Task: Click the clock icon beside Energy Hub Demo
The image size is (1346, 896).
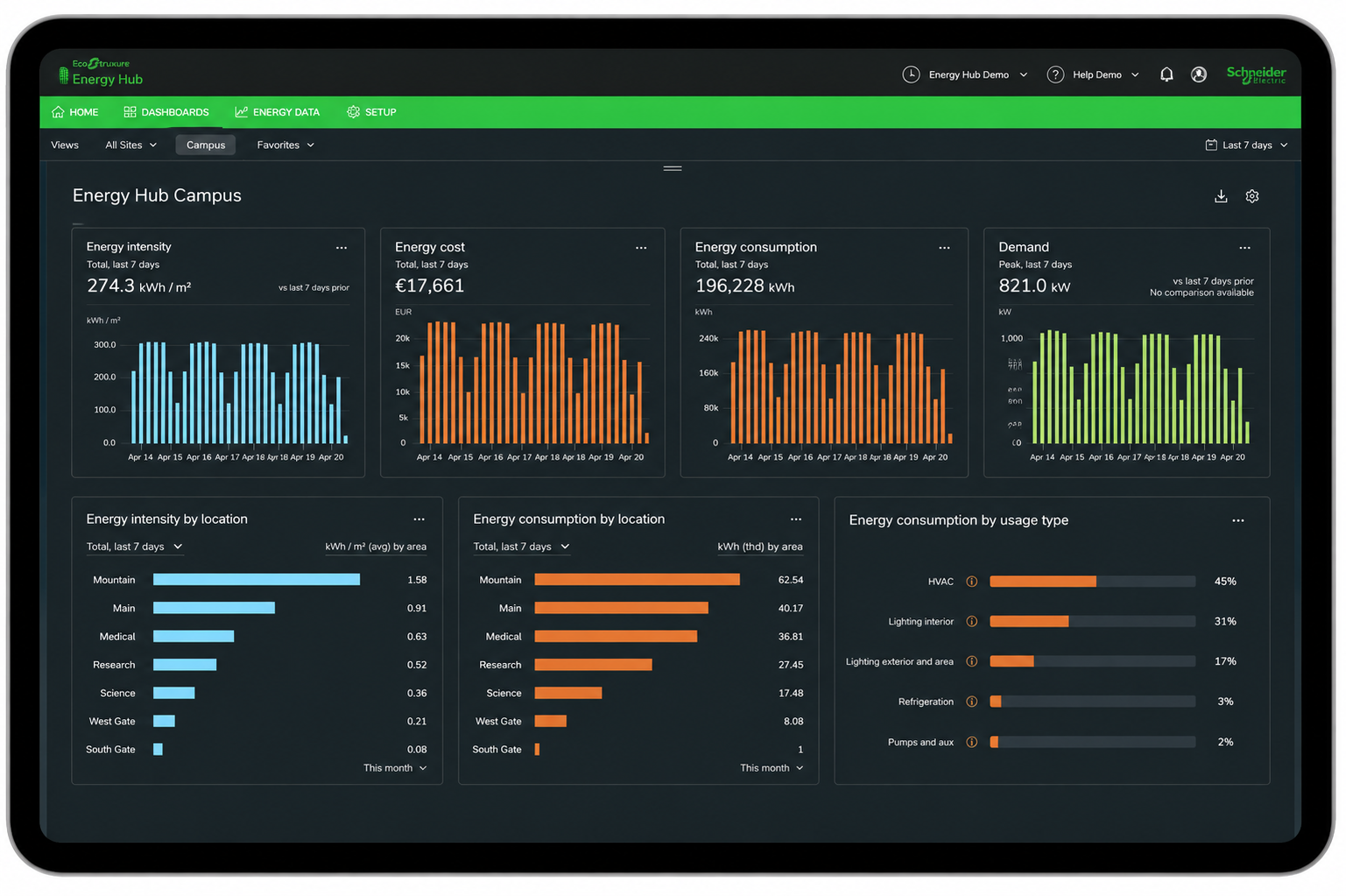Action: (911, 74)
